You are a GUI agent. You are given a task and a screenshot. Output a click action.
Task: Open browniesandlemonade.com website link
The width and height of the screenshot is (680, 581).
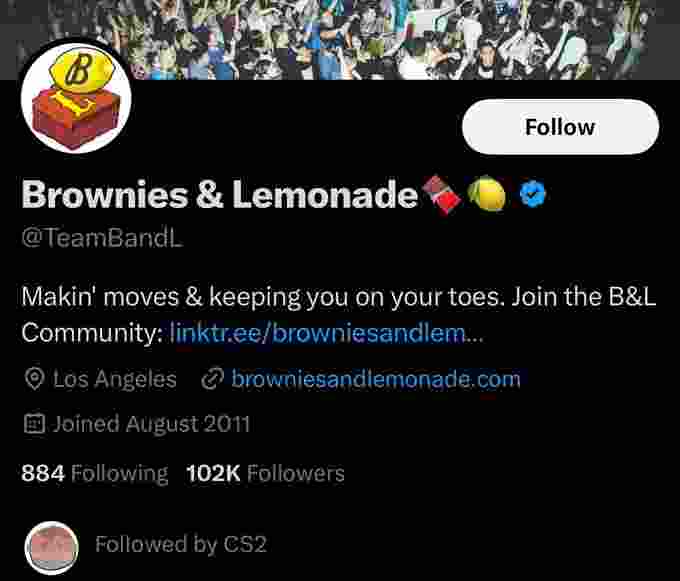(x=376, y=379)
